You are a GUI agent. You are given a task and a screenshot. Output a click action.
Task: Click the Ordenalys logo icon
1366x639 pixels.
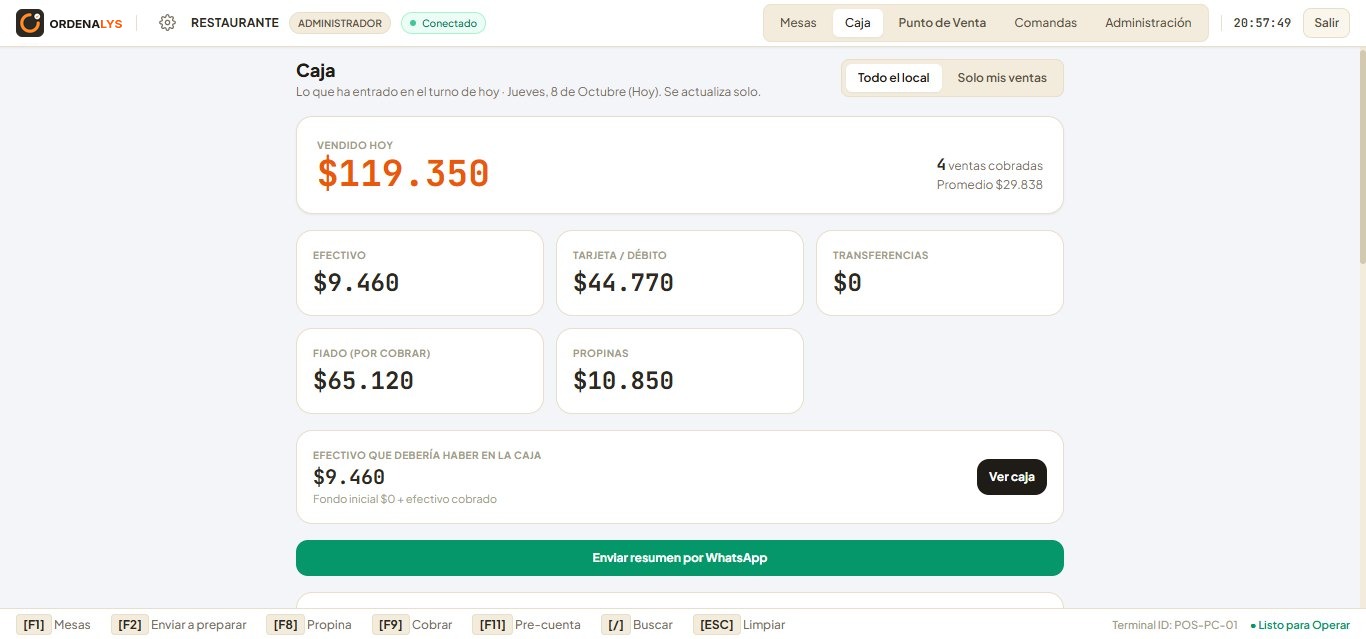point(30,23)
